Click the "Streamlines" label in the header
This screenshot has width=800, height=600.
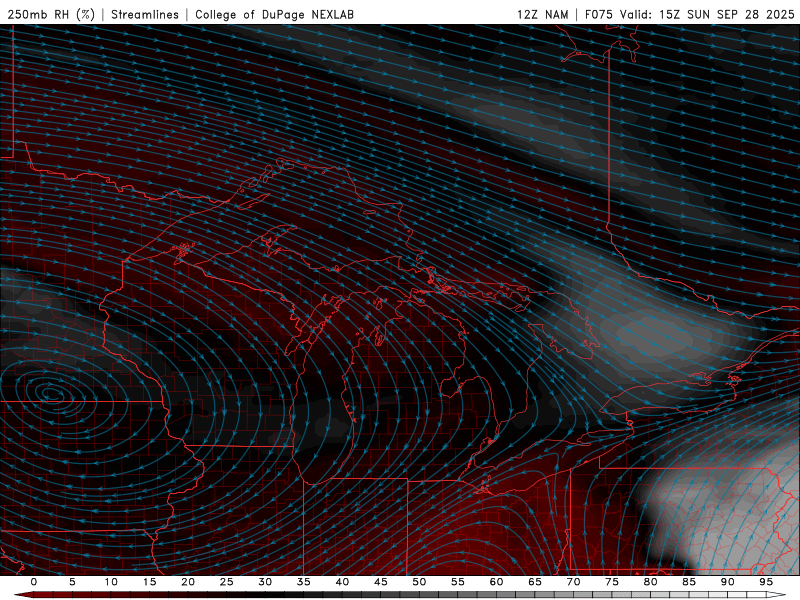145,14
